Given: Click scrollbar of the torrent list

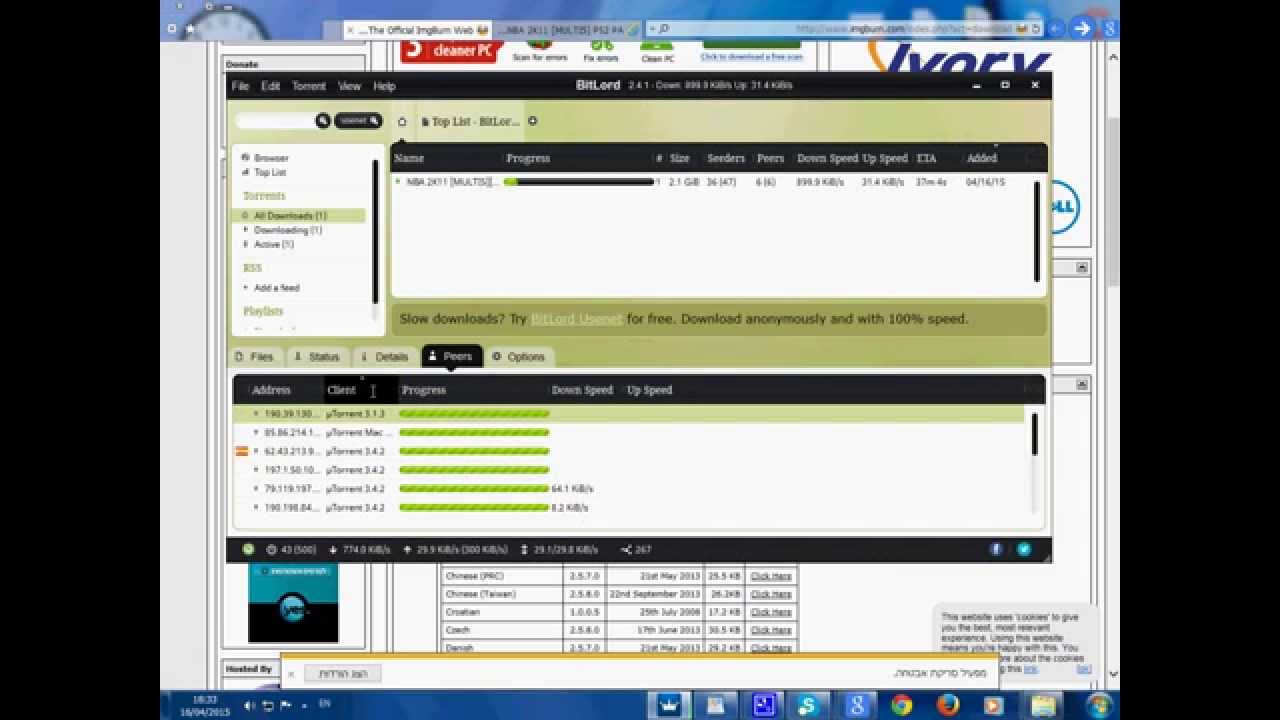Looking at the screenshot, I should pyautogui.click(x=1036, y=231).
